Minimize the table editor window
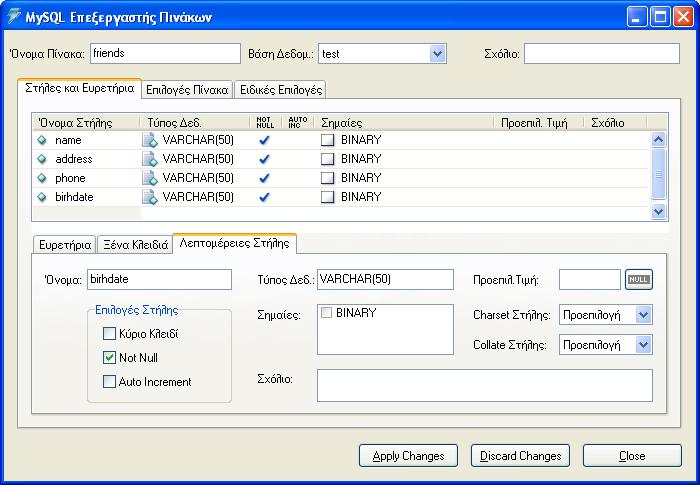The height and width of the screenshot is (485, 700). click(637, 17)
